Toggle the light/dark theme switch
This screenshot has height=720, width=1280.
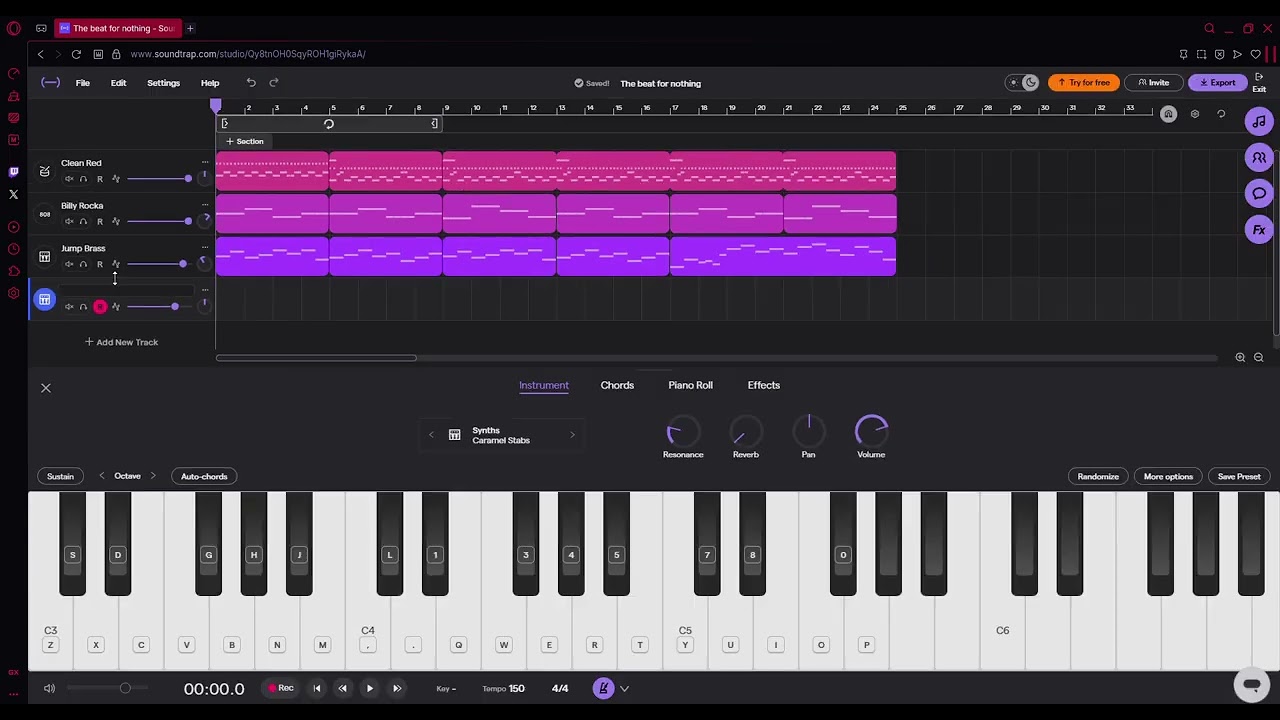pos(1023,83)
